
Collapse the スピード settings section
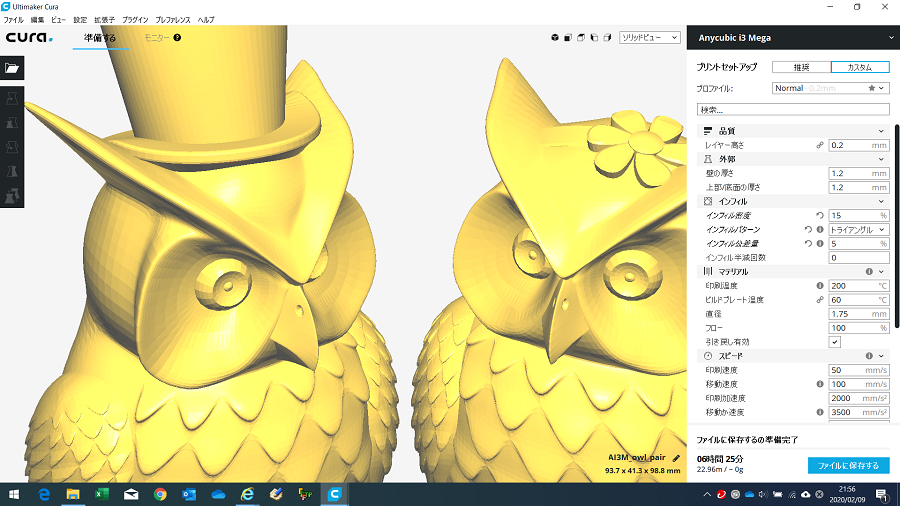(881, 356)
